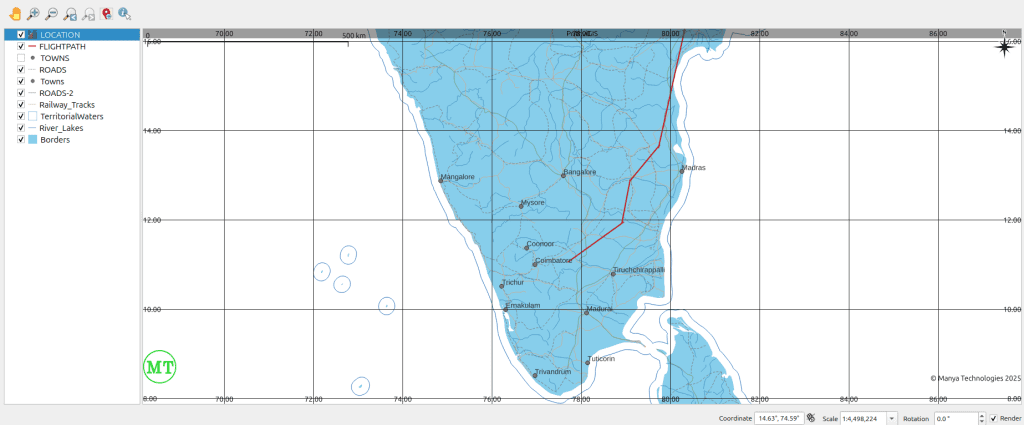This screenshot has height=425, width=1024.
Task: Hide the FLIGHTPATH layer via its checkbox
Action: pyautogui.click(x=21, y=46)
